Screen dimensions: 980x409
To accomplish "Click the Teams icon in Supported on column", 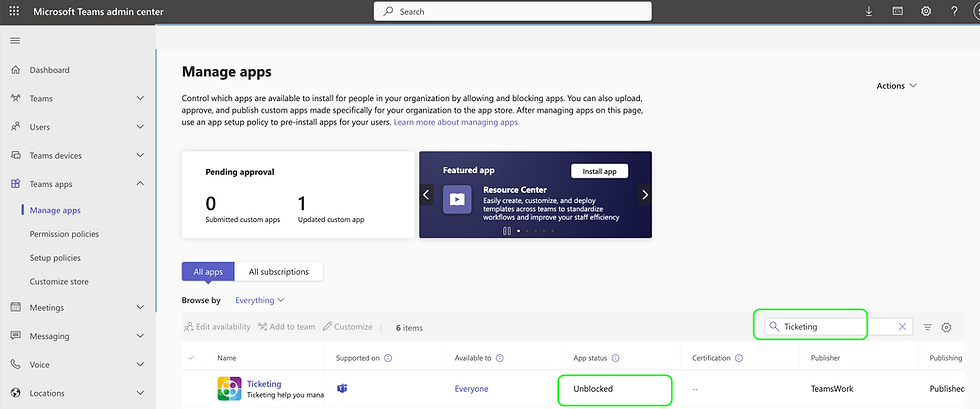I will 342,389.
